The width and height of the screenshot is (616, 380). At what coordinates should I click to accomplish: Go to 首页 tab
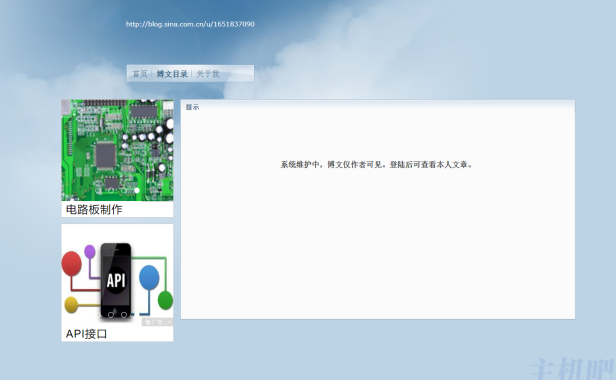click(x=139, y=74)
